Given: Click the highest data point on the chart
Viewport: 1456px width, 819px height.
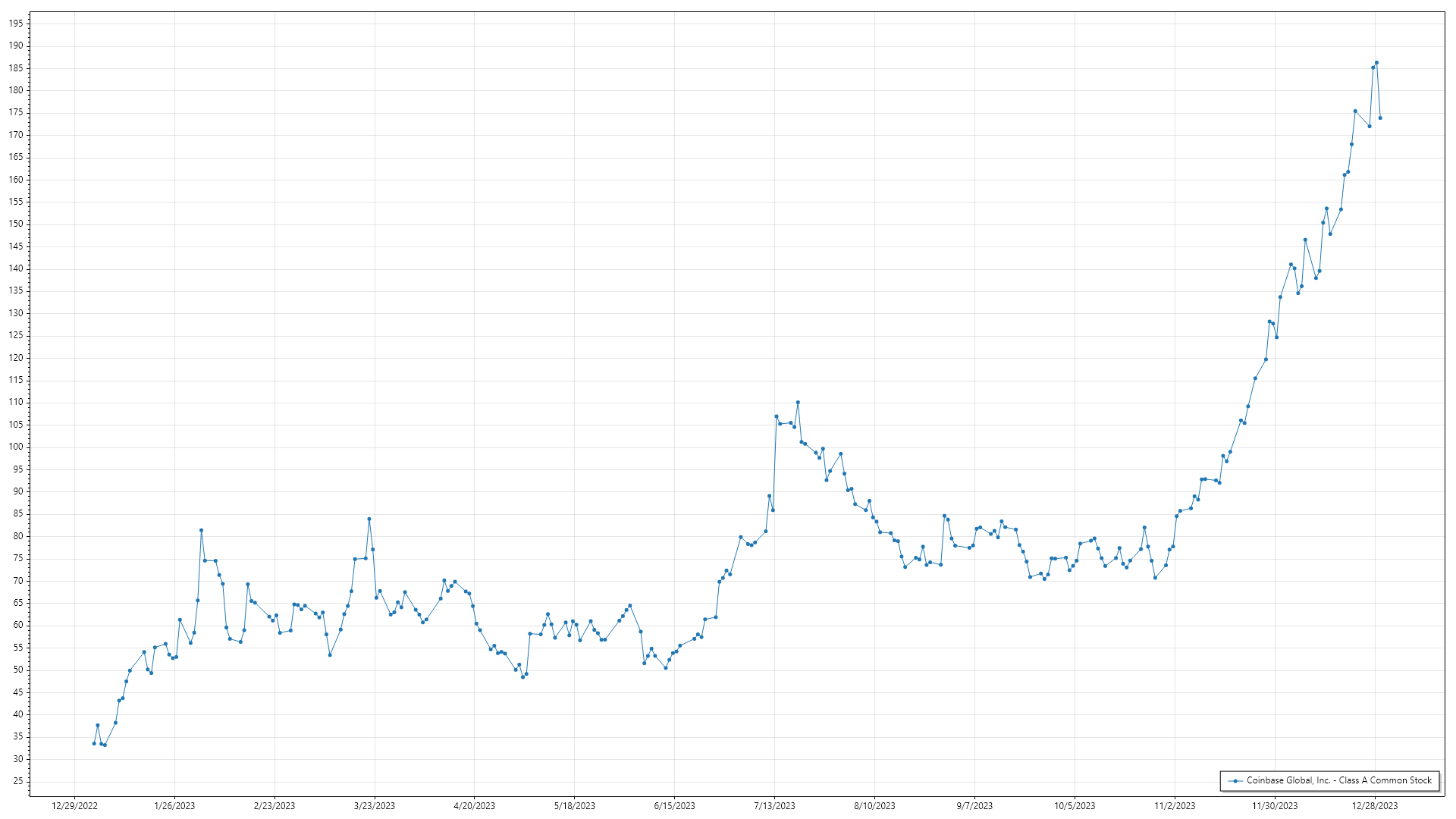Looking at the screenshot, I should click(x=1376, y=63).
